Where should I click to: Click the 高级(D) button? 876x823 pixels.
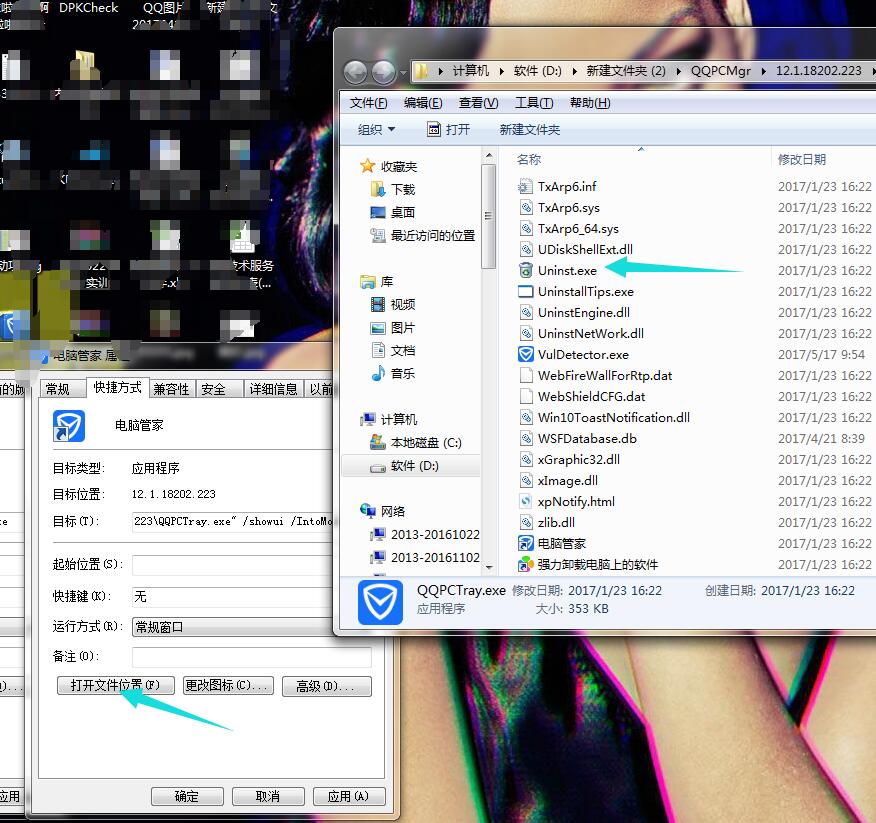pos(326,686)
